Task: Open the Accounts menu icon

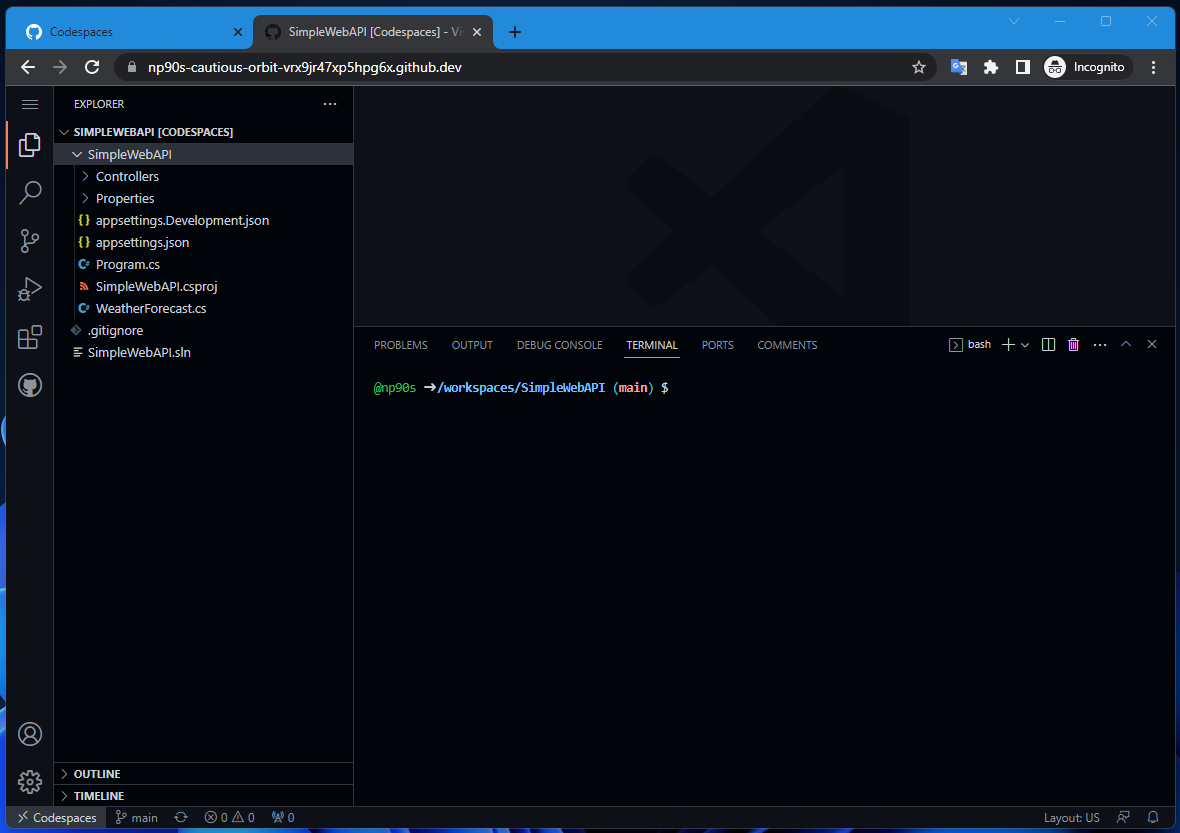Action: [30, 734]
